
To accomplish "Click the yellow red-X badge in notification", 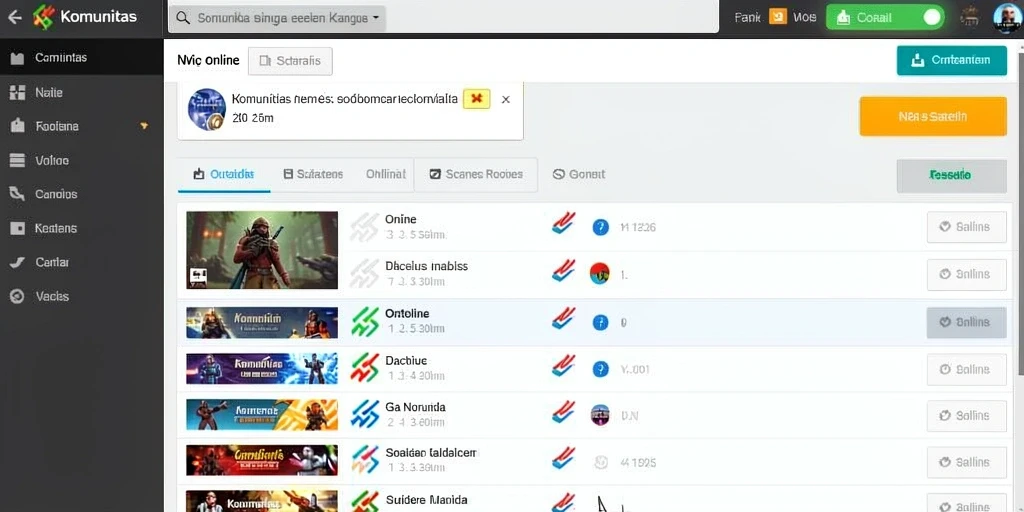I will pos(476,99).
